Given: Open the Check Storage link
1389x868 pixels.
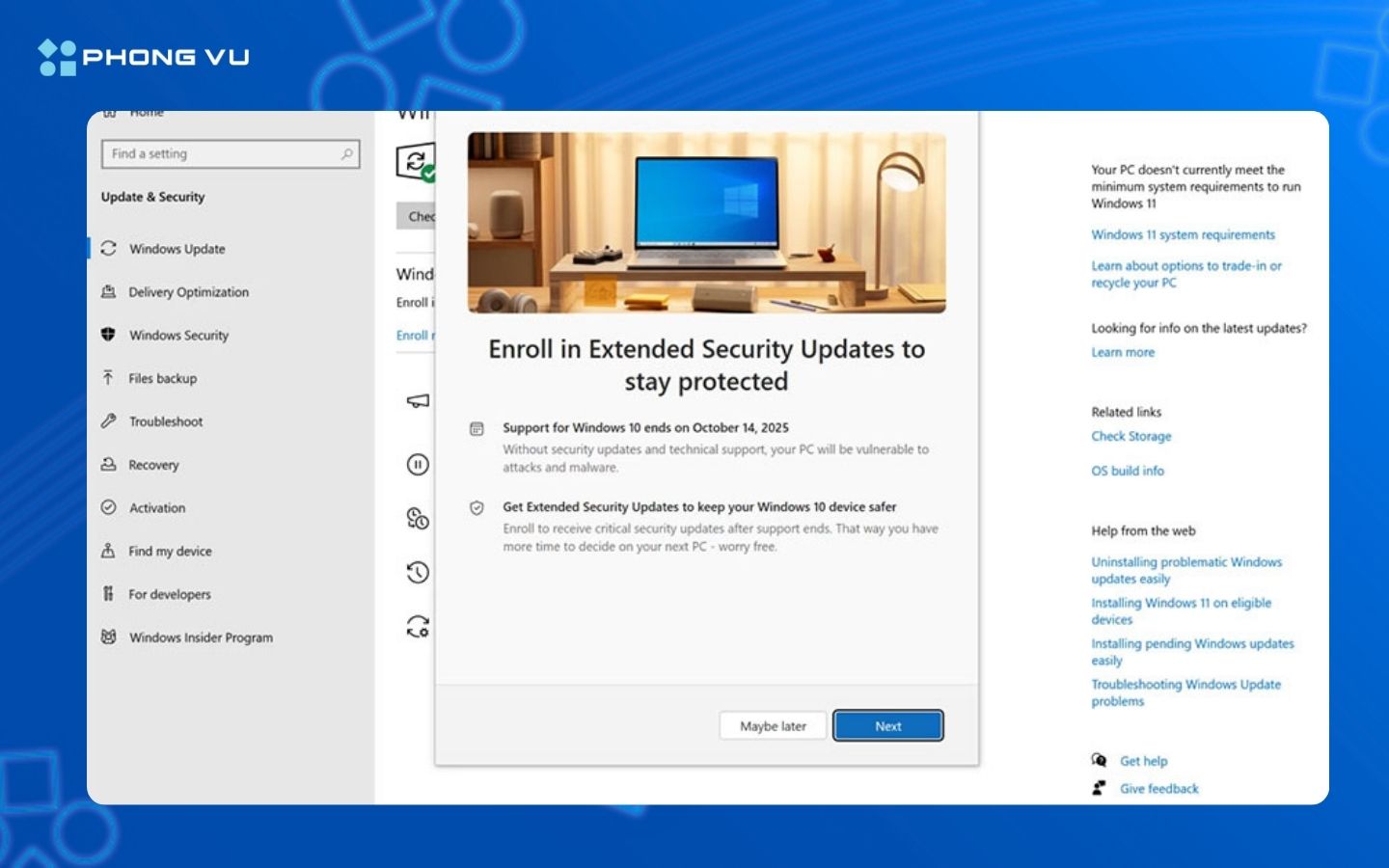Looking at the screenshot, I should tap(1131, 437).
